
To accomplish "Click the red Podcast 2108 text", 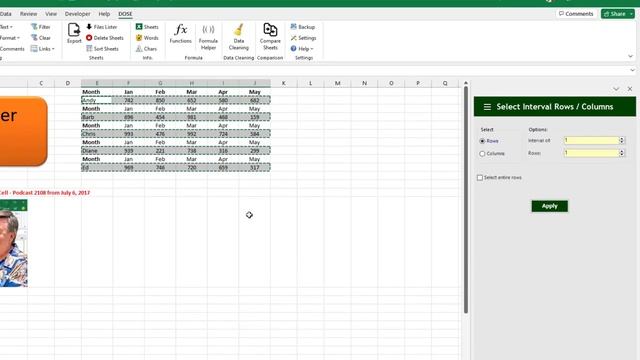I will tap(45, 193).
